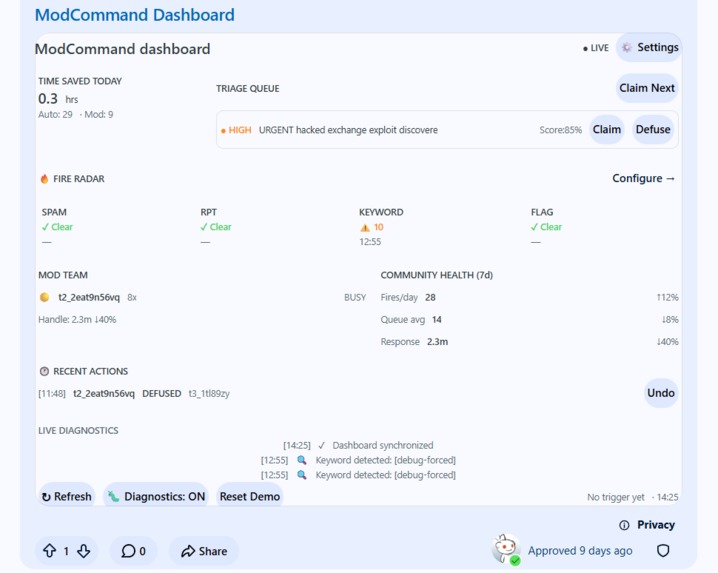Click the 0.3 hrs time saved value
Screen dimensions: 718x573
pyautogui.click(x=58, y=99)
